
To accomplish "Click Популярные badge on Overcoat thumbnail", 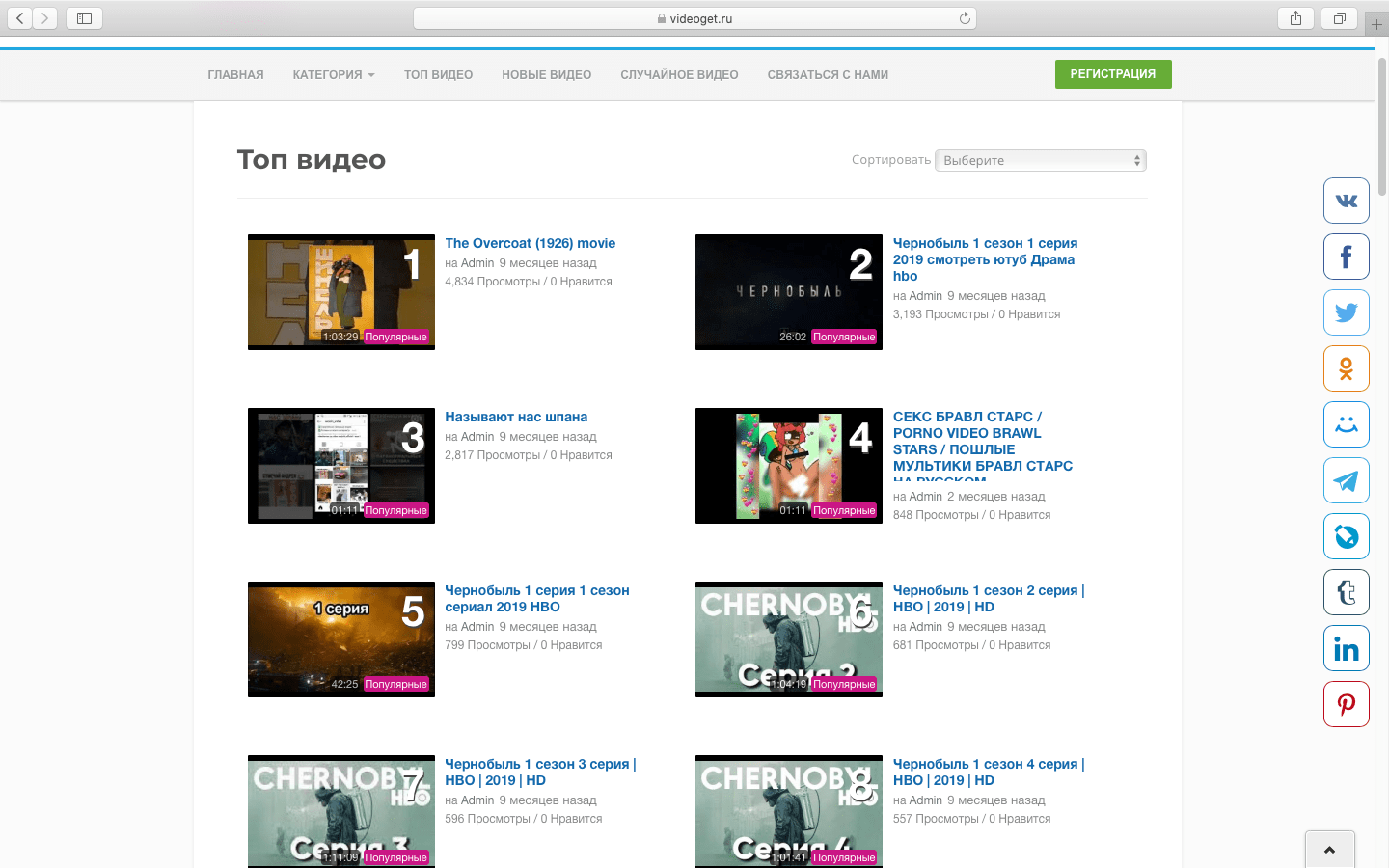I will 395,337.
